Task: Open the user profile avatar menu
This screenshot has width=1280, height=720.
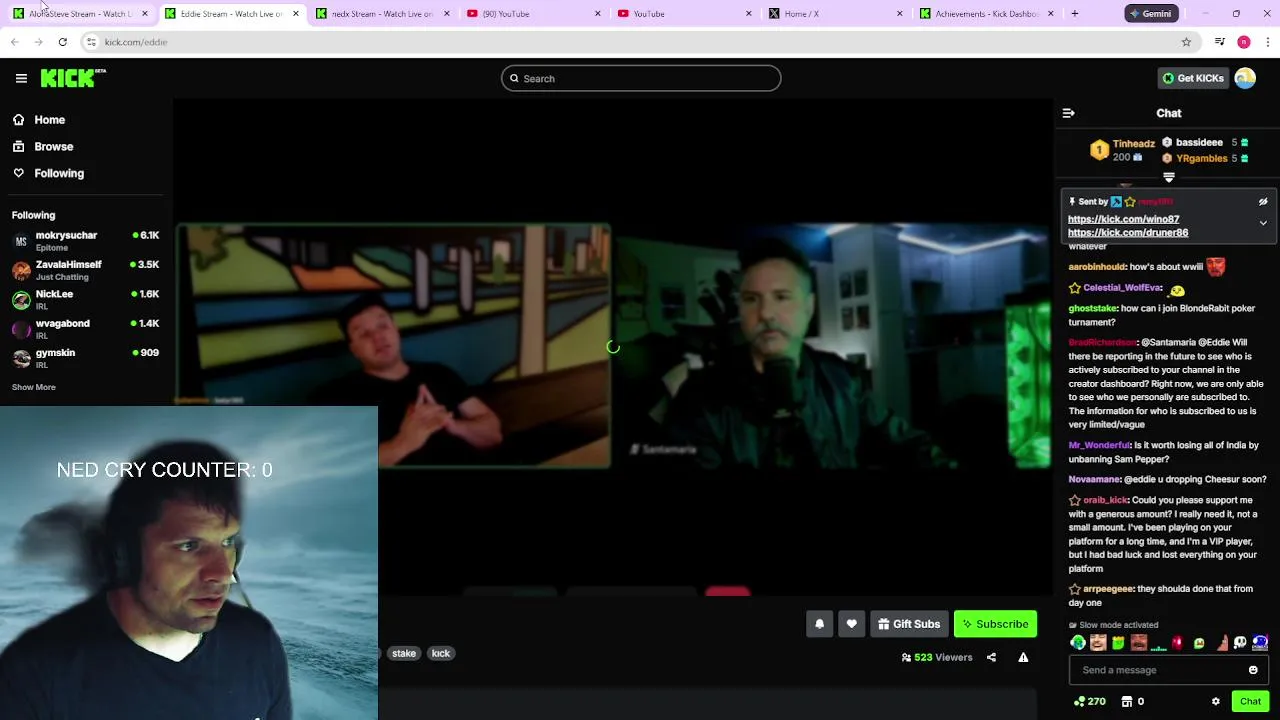Action: click(1245, 78)
